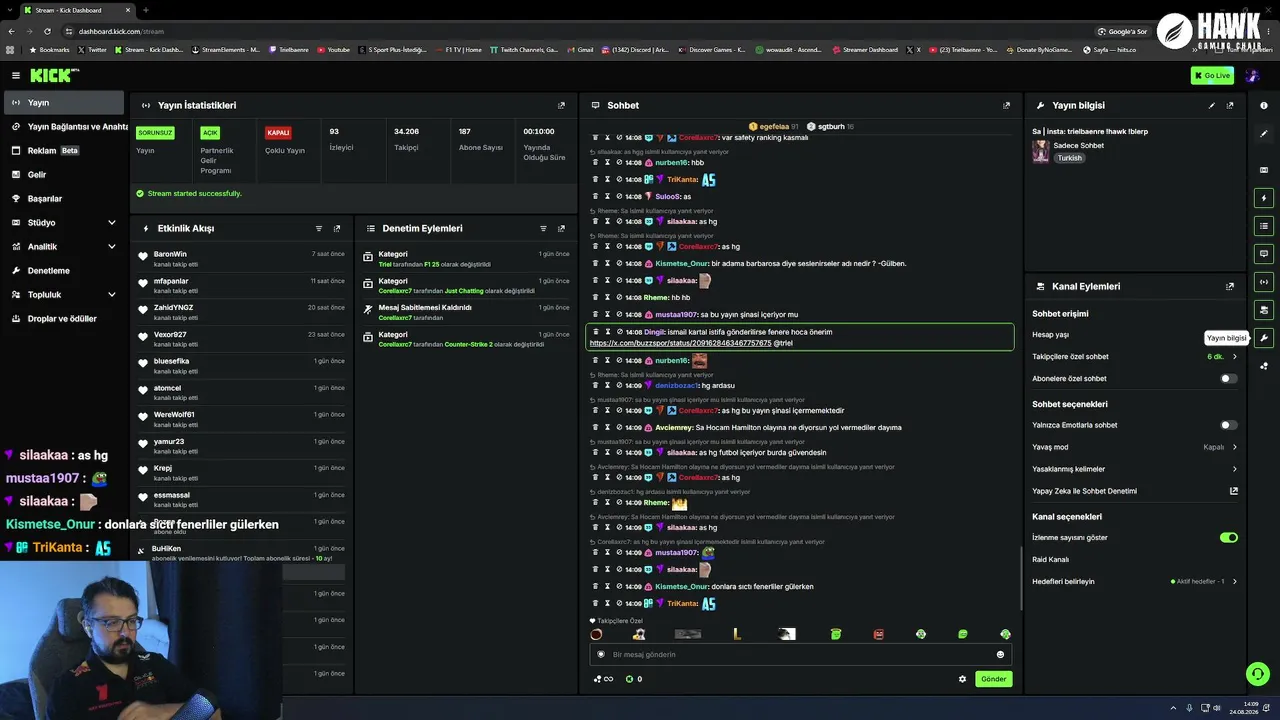Open the x.com buzzspor link in chat
The width and height of the screenshot is (1280, 720).
680,343
